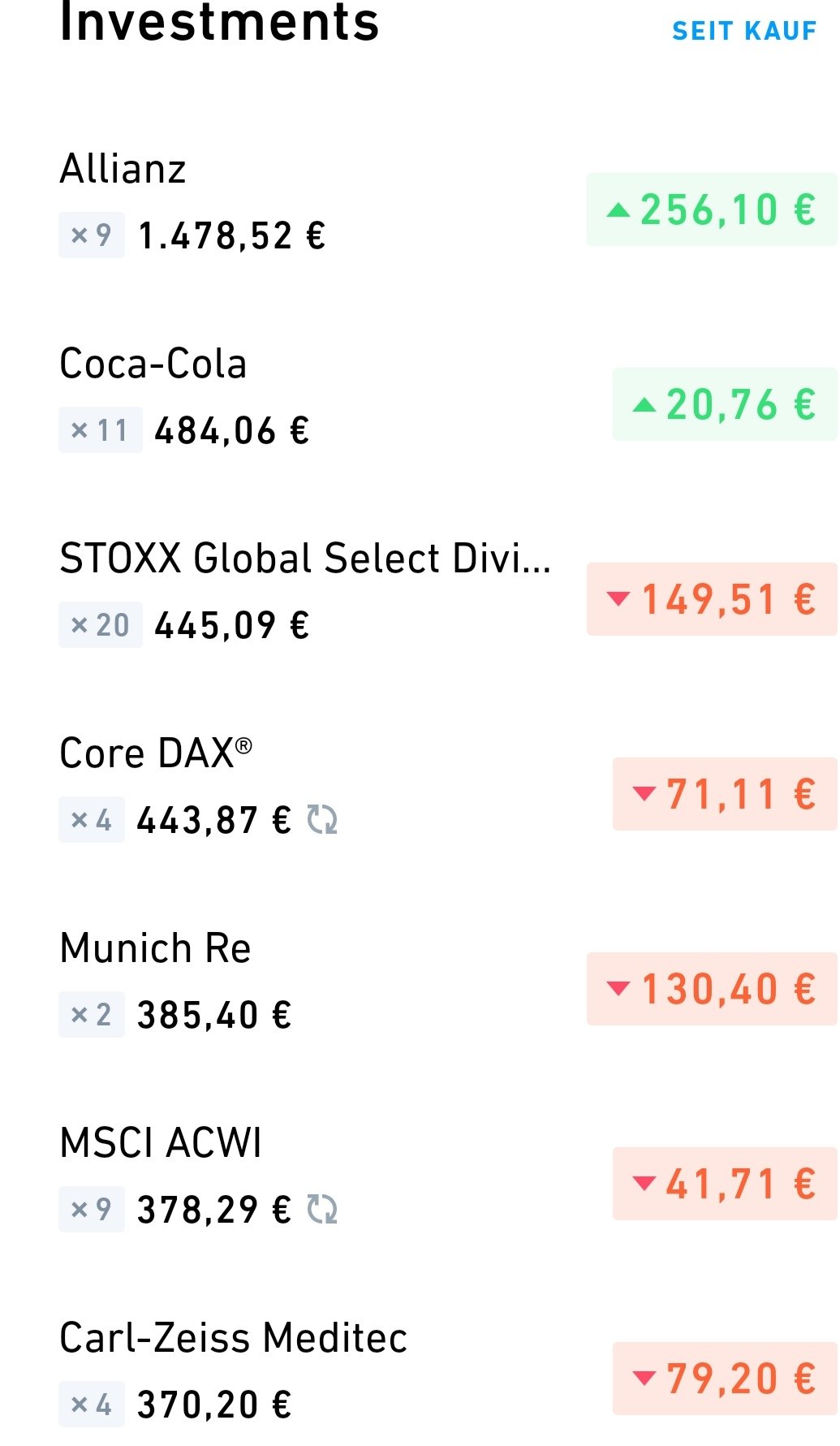840x1446 pixels.
Task: Tap Coca-Cola gain badge 20,76 €
Action: (x=724, y=404)
